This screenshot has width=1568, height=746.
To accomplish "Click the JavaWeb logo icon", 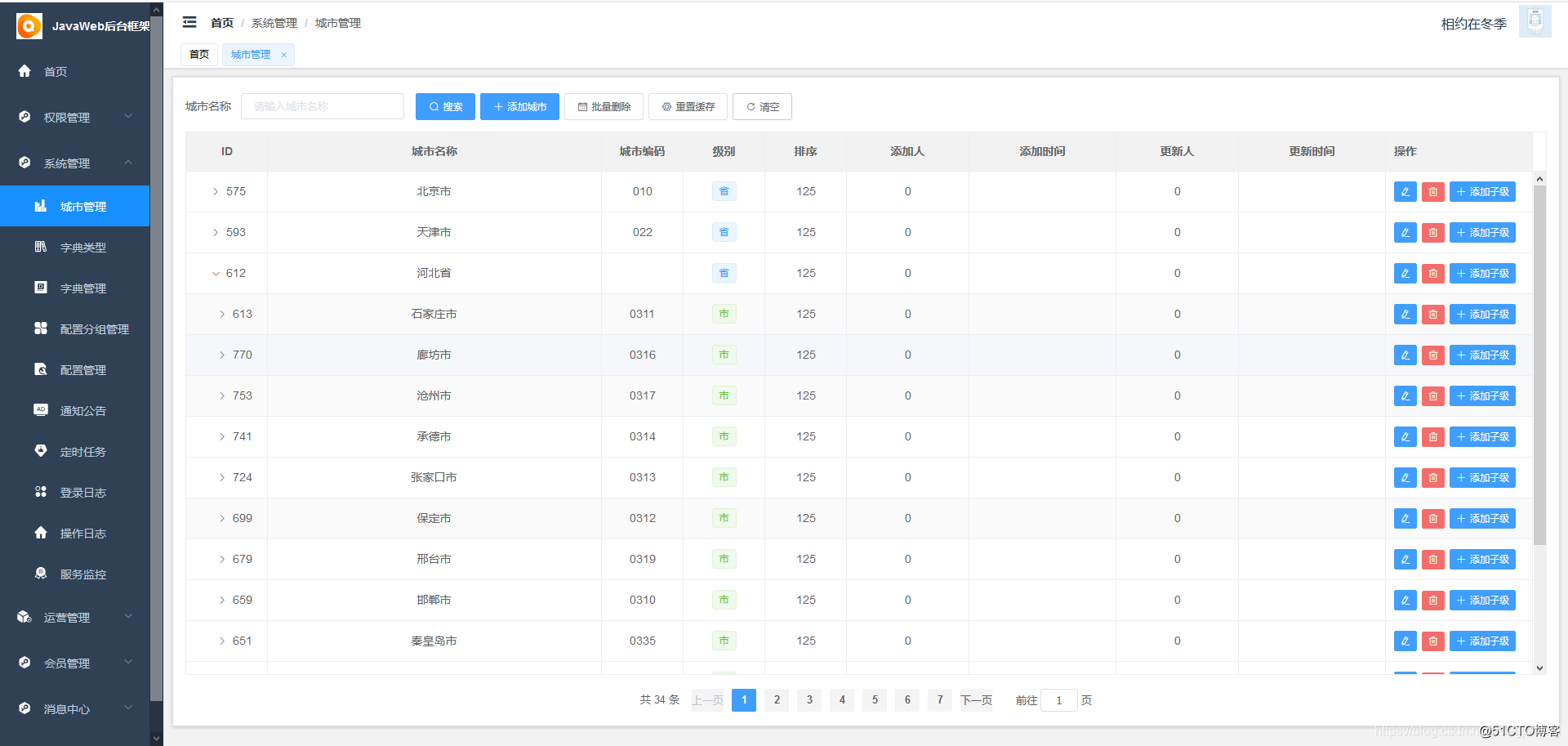I will 29,26.
